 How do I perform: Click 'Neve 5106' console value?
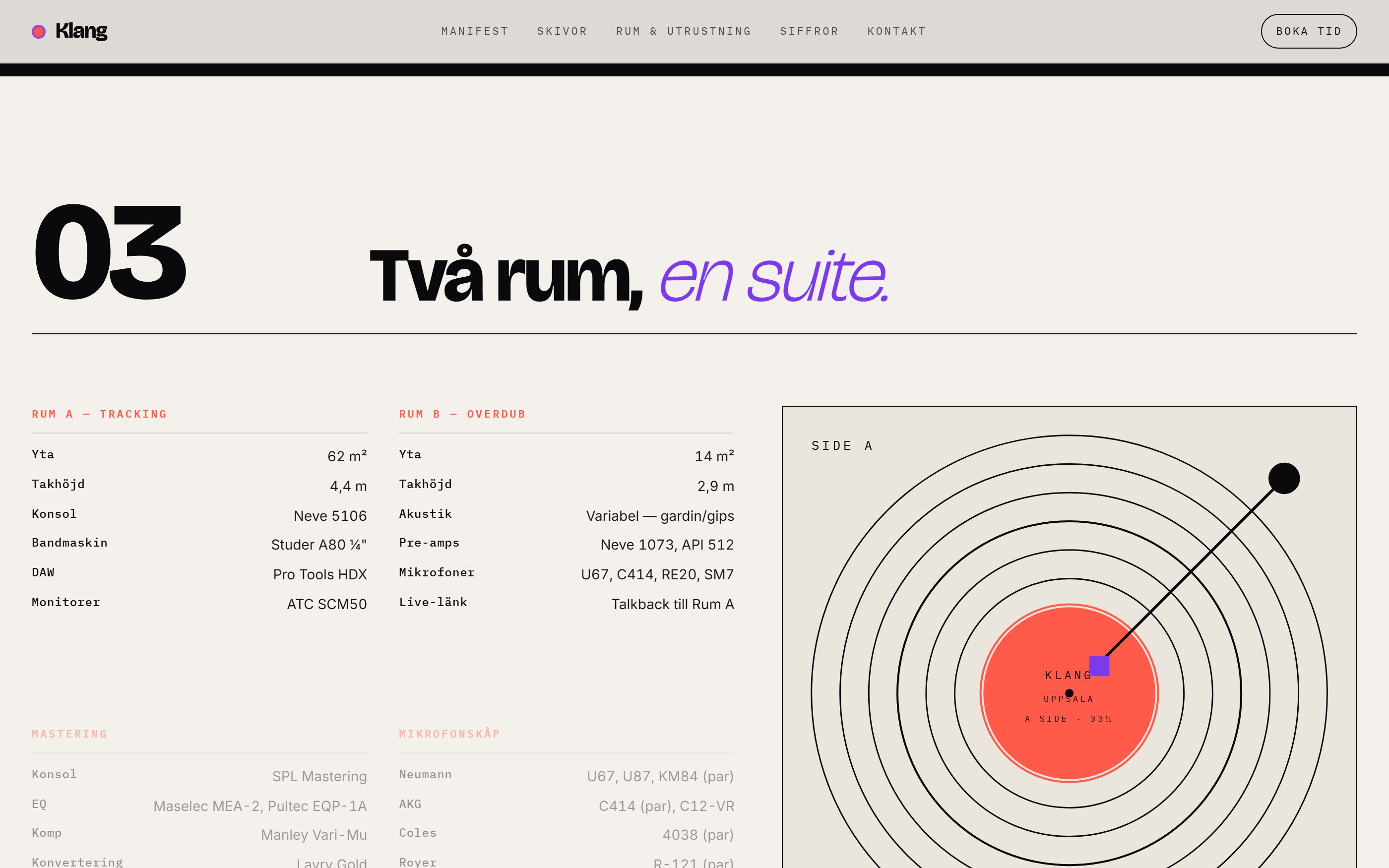[x=330, y=515]
